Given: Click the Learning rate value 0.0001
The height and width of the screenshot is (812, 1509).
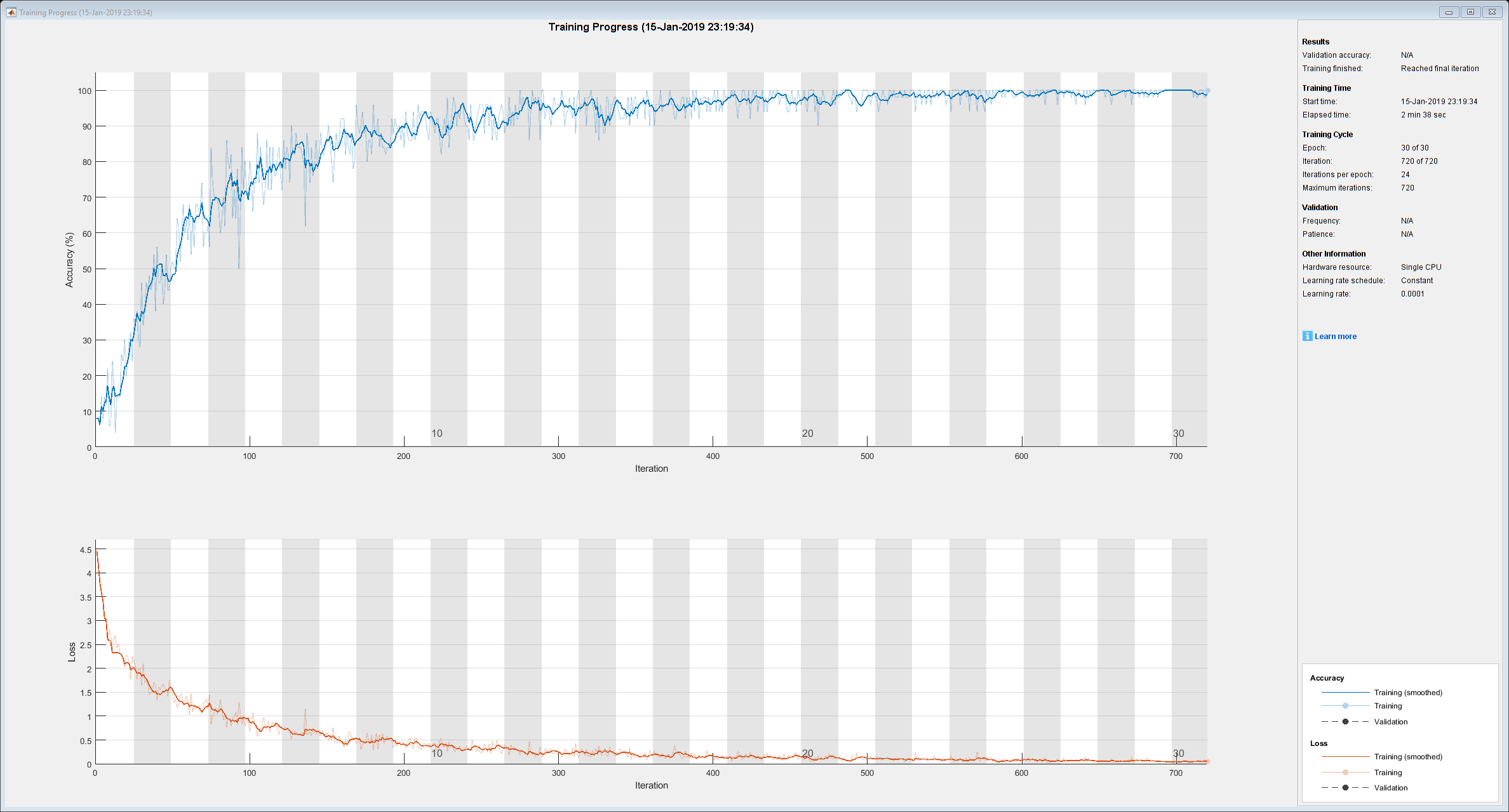Looking at the screenshot, I should (x=1412, y=294).
